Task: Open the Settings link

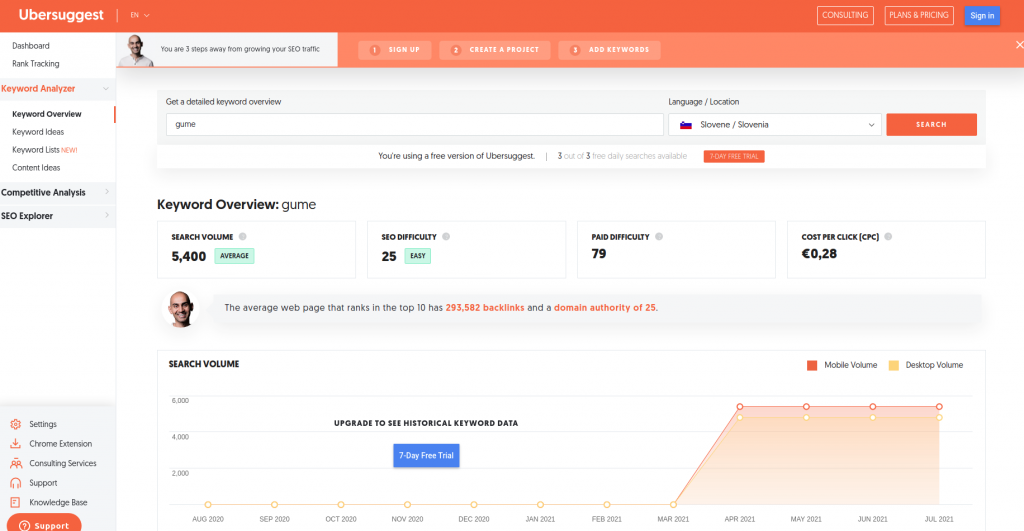Action: (43, 424)
